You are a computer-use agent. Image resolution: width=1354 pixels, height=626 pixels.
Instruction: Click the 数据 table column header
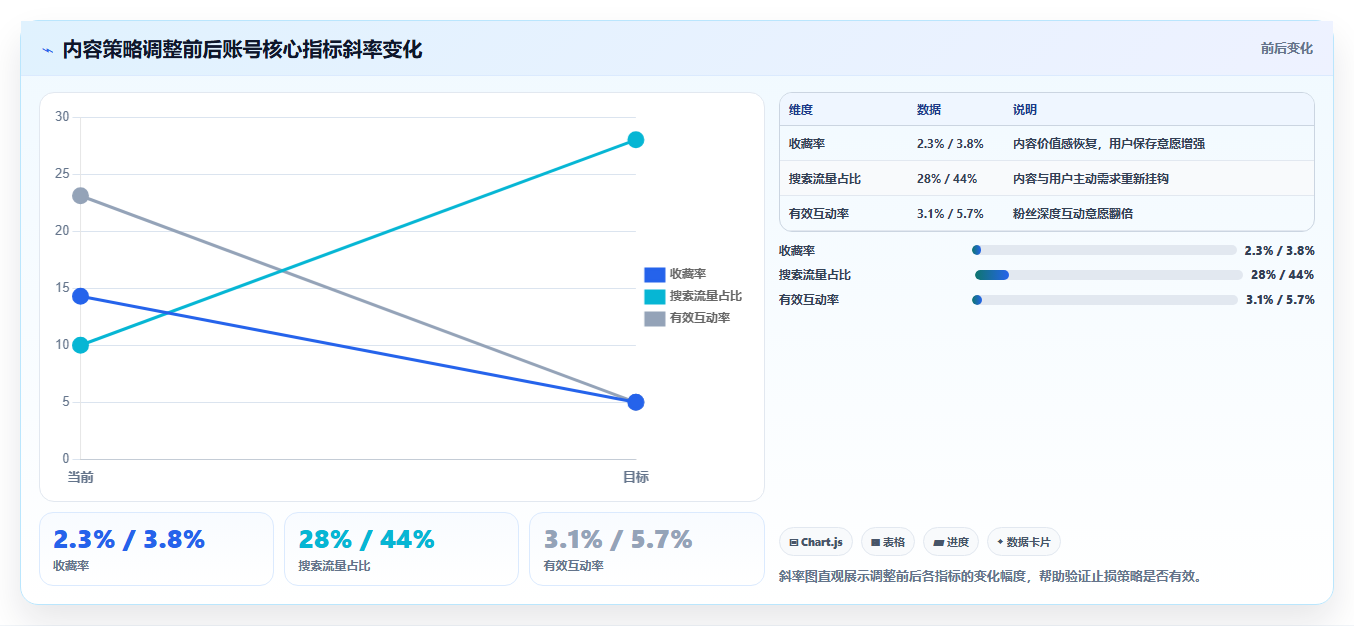coord(929,110)
